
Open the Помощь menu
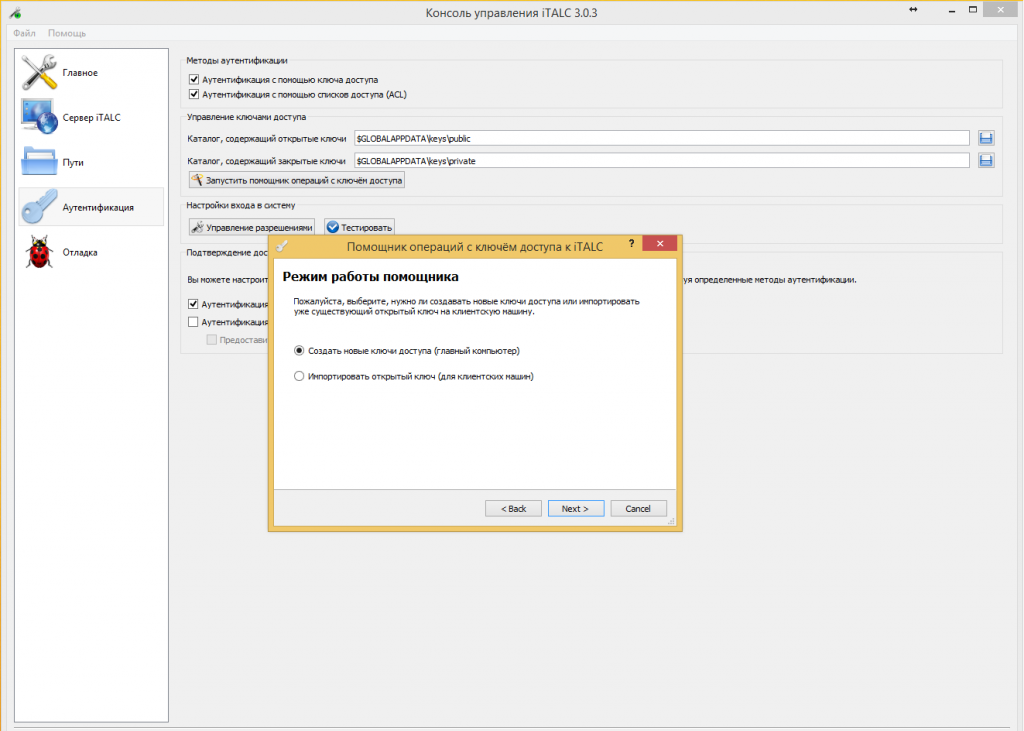pos(67,33)
